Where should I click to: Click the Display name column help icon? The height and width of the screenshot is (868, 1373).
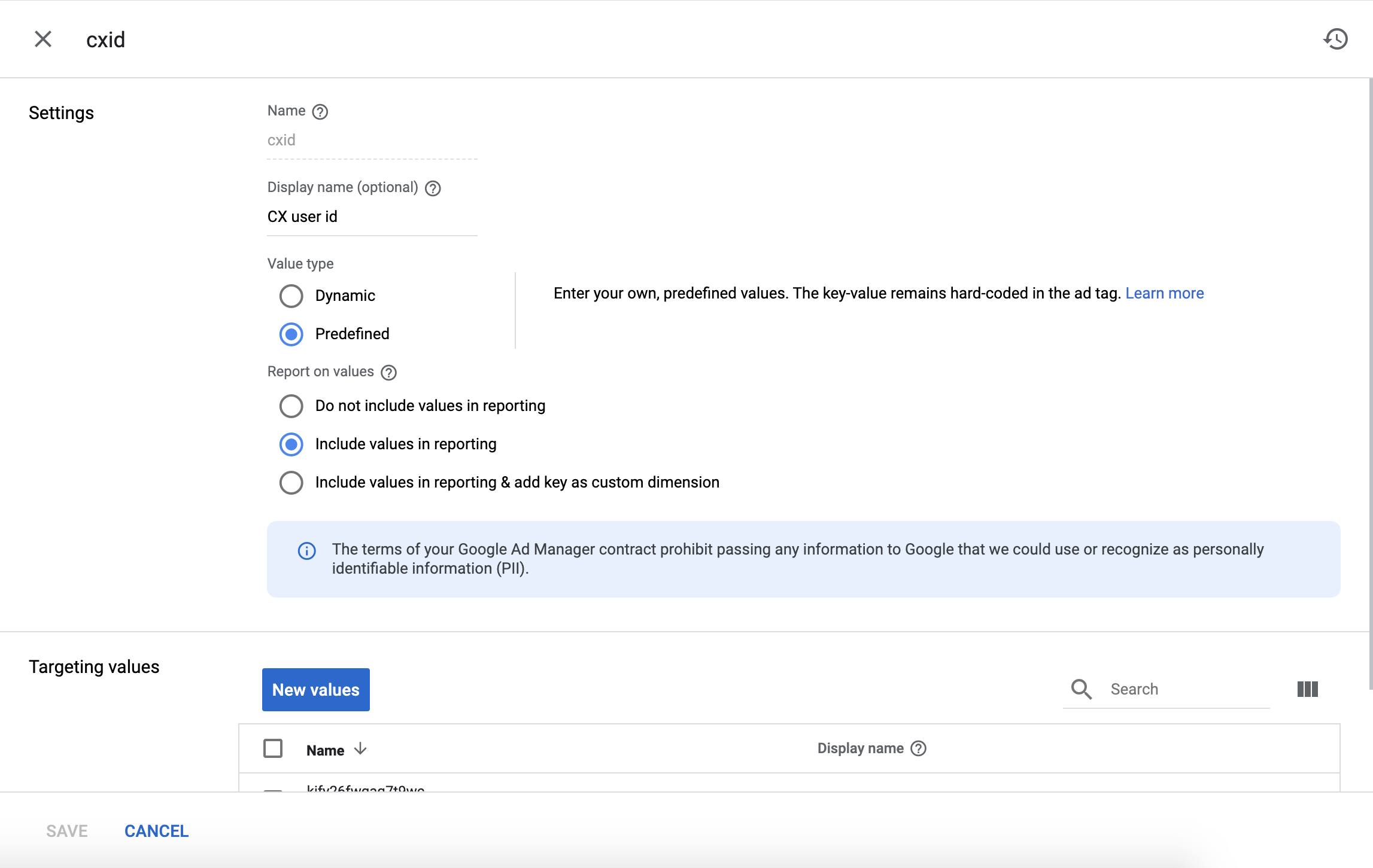(918, 748)
